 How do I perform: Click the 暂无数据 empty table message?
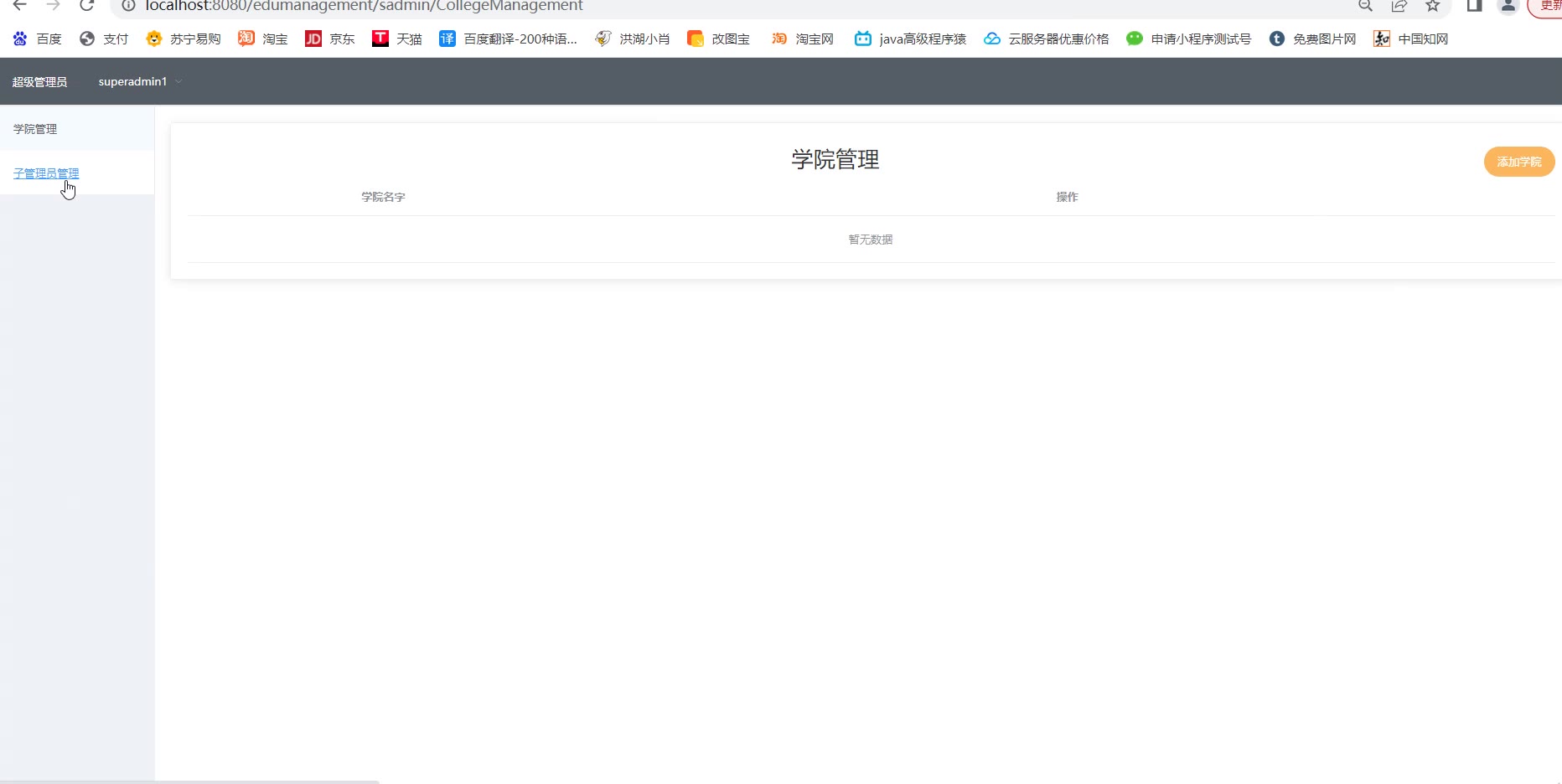(x=871, y=240)
